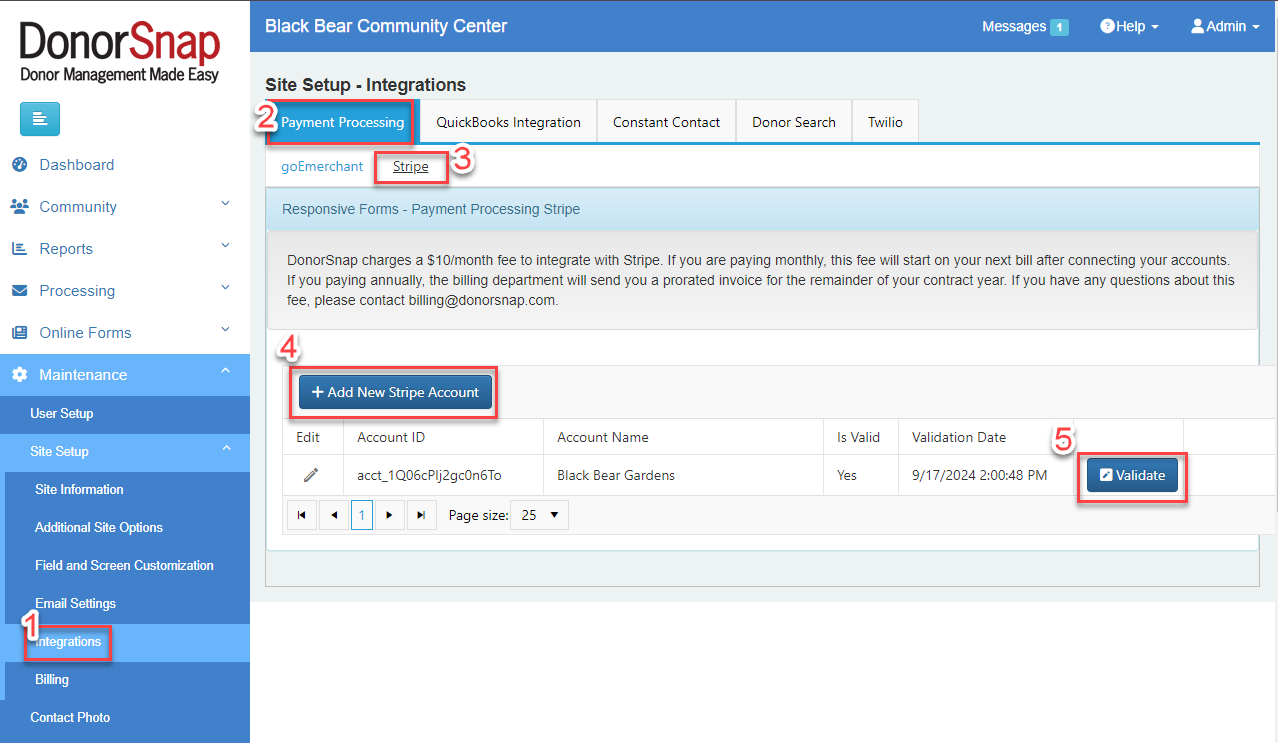Go to previous page of account grid
The height and width of the screenshot is (743, 1278).
(x=333, y=516)
